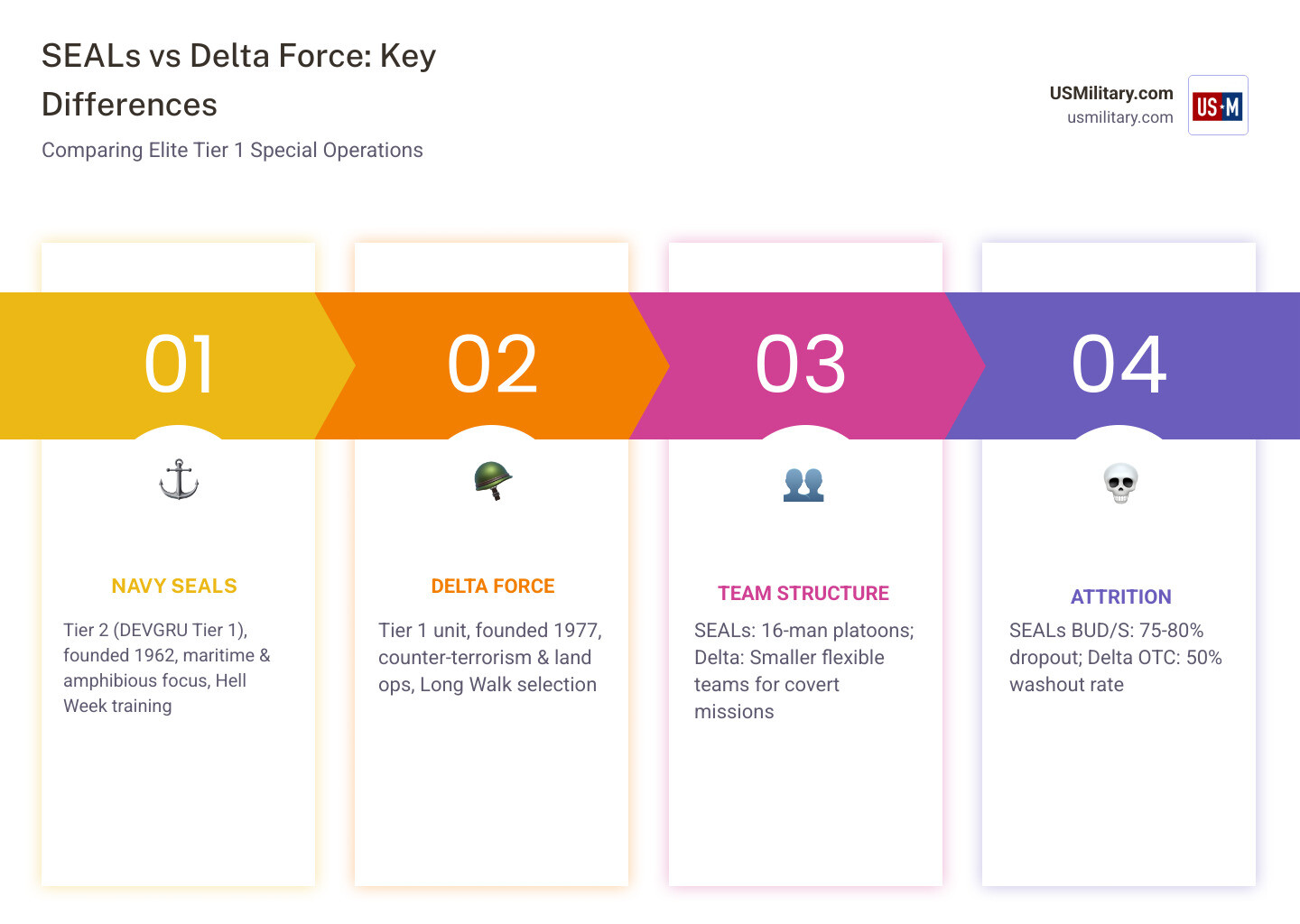Screen dimensions: 1300x924
Task: Click the two-people silhouette icon
Action: tap(803, 484)
